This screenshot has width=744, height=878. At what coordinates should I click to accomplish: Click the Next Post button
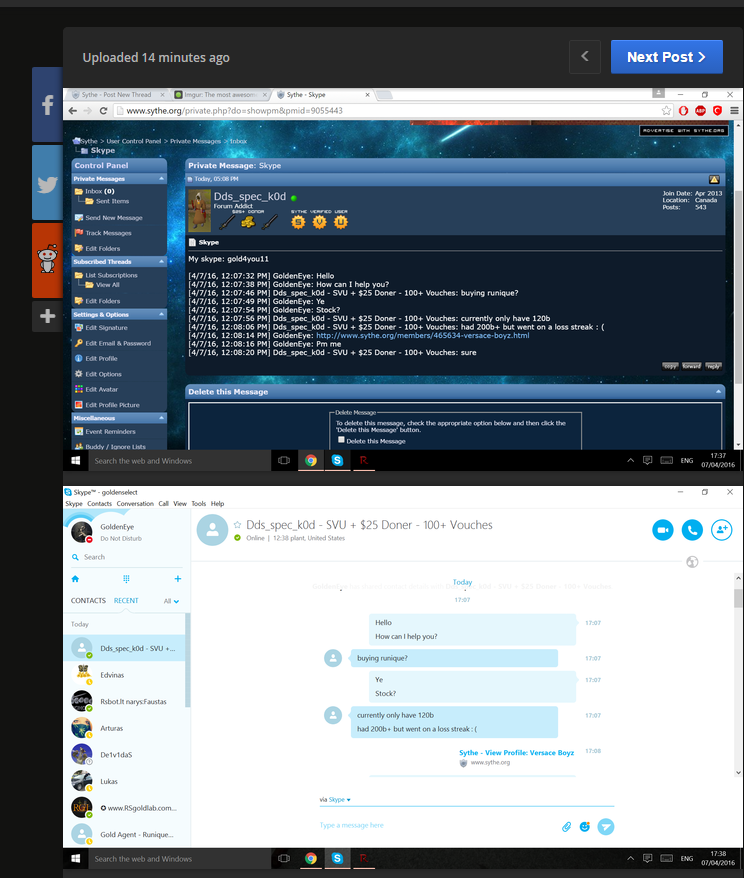[666, 57]
